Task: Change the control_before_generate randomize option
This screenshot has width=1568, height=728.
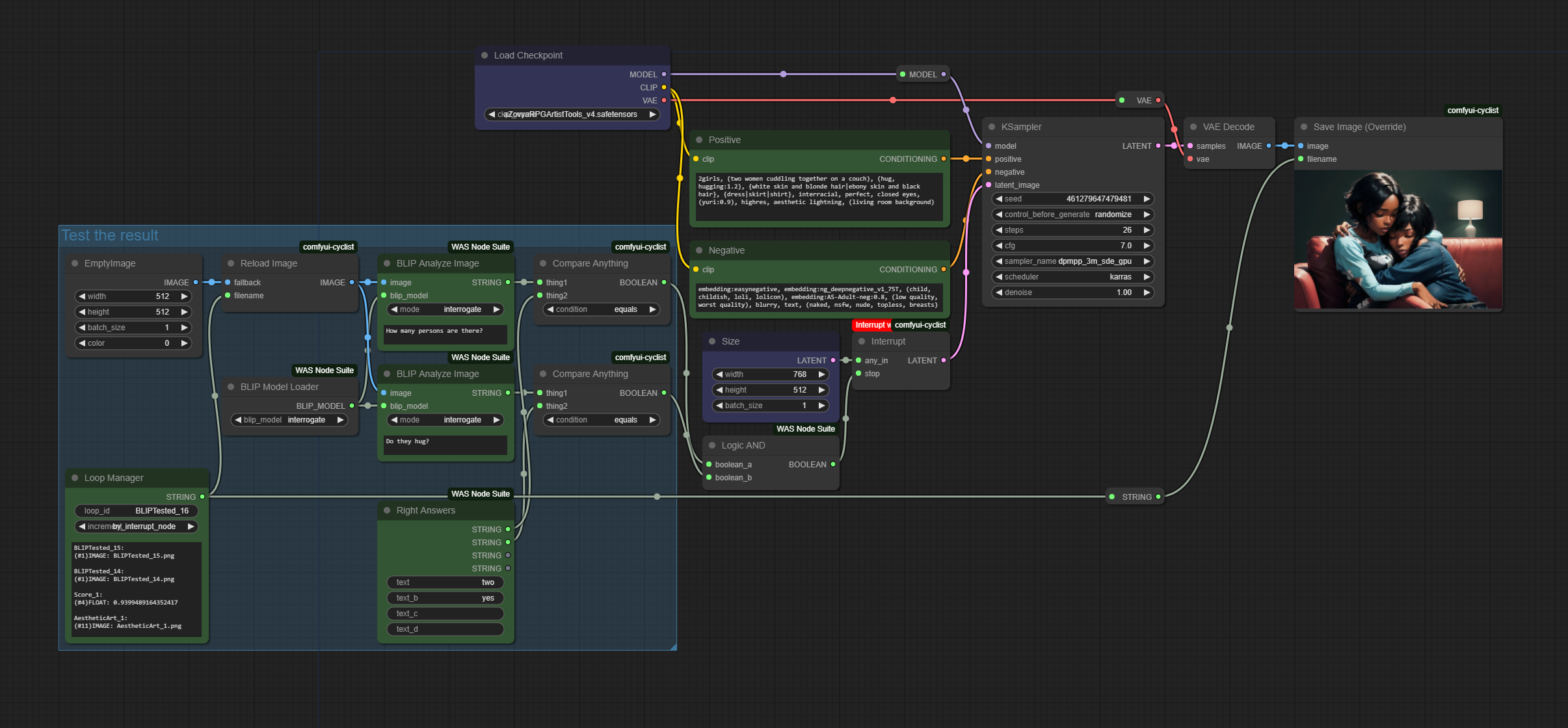Action: tap(1073, 214)
